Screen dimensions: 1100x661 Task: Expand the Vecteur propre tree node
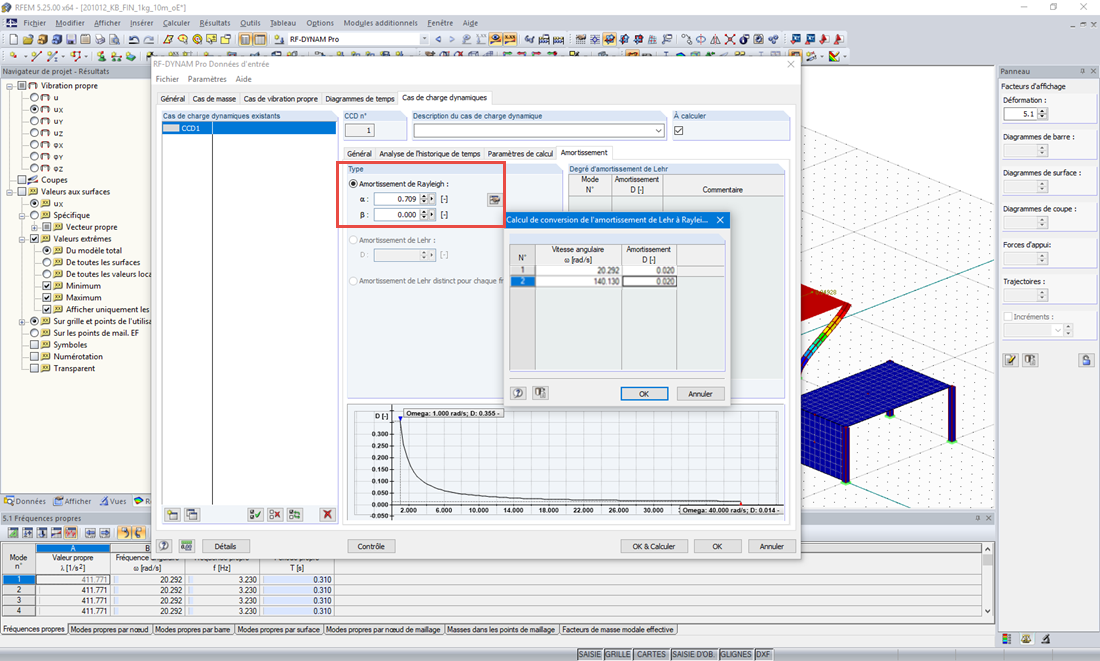point(34,227)
